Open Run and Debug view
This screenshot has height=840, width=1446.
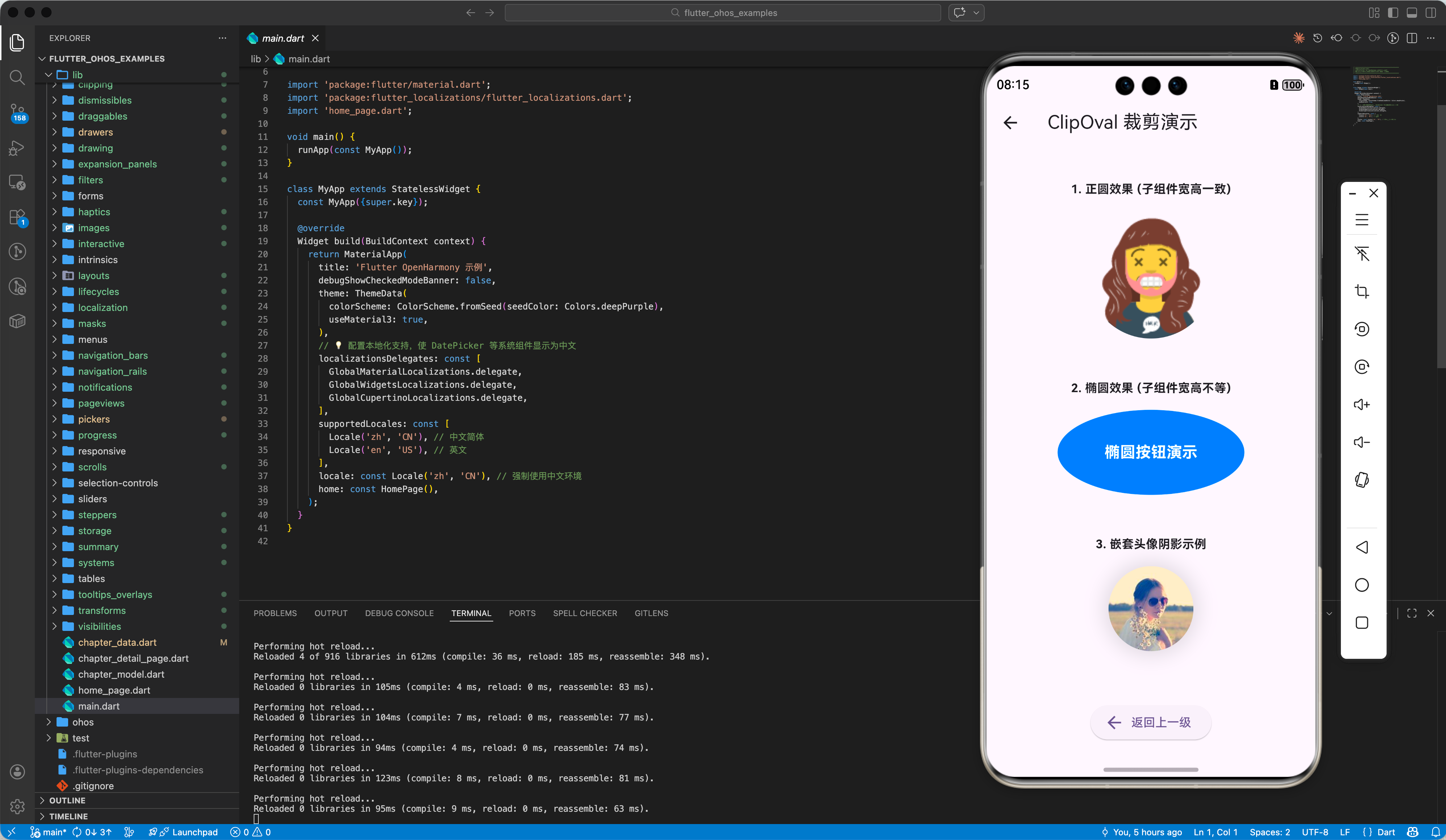tap(17, 148)
